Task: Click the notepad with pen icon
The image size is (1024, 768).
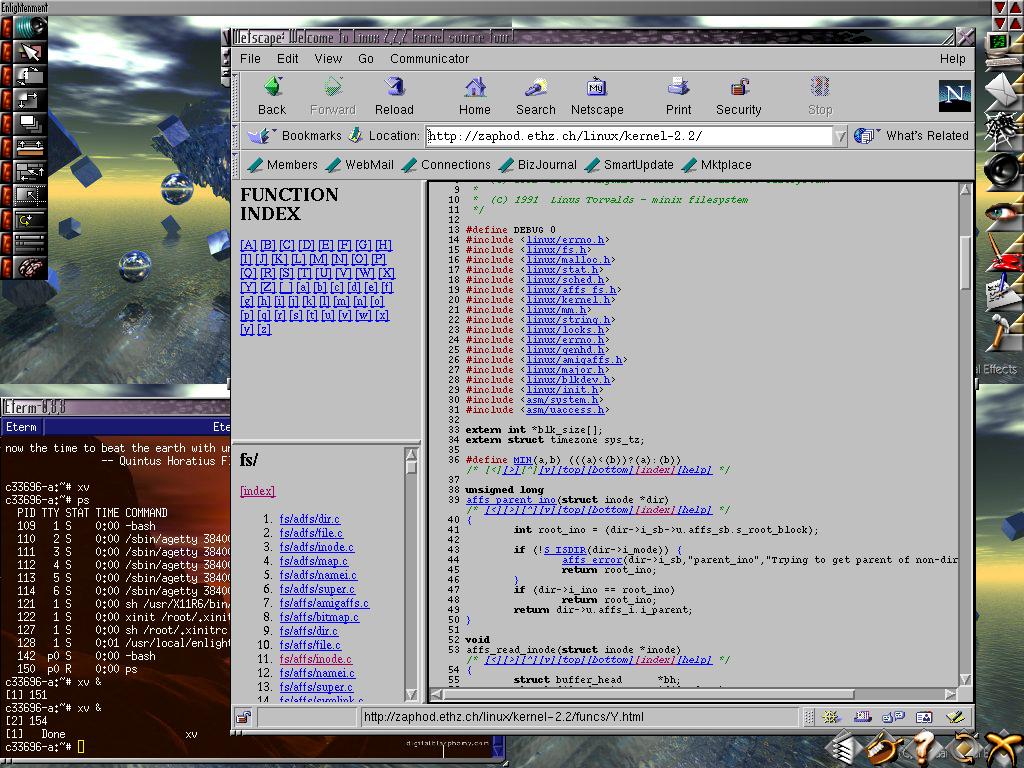Action: click(x=1003, y=293)
